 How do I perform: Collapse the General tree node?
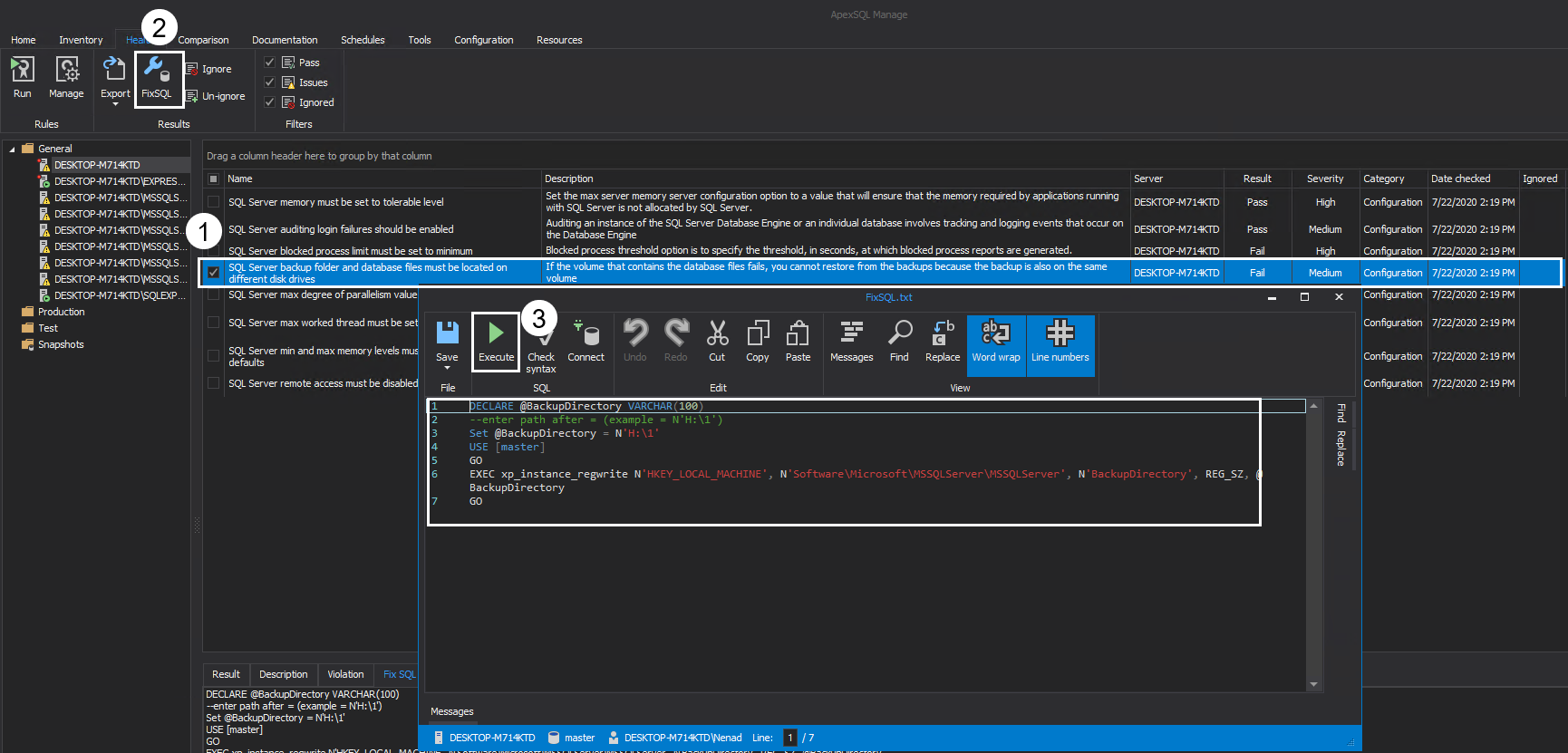(12, 149)
